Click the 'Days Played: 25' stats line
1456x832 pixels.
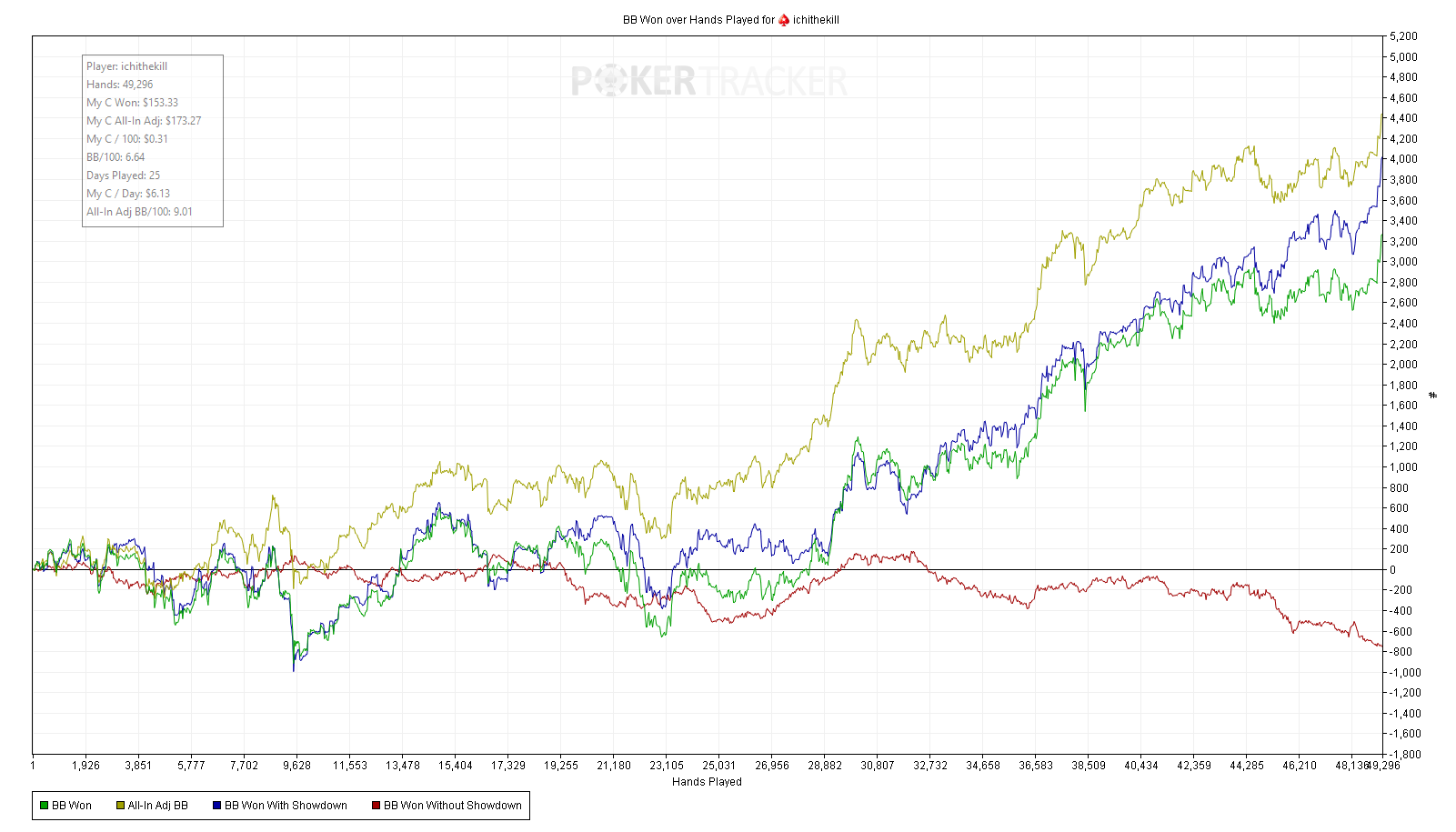pos(124,175)
